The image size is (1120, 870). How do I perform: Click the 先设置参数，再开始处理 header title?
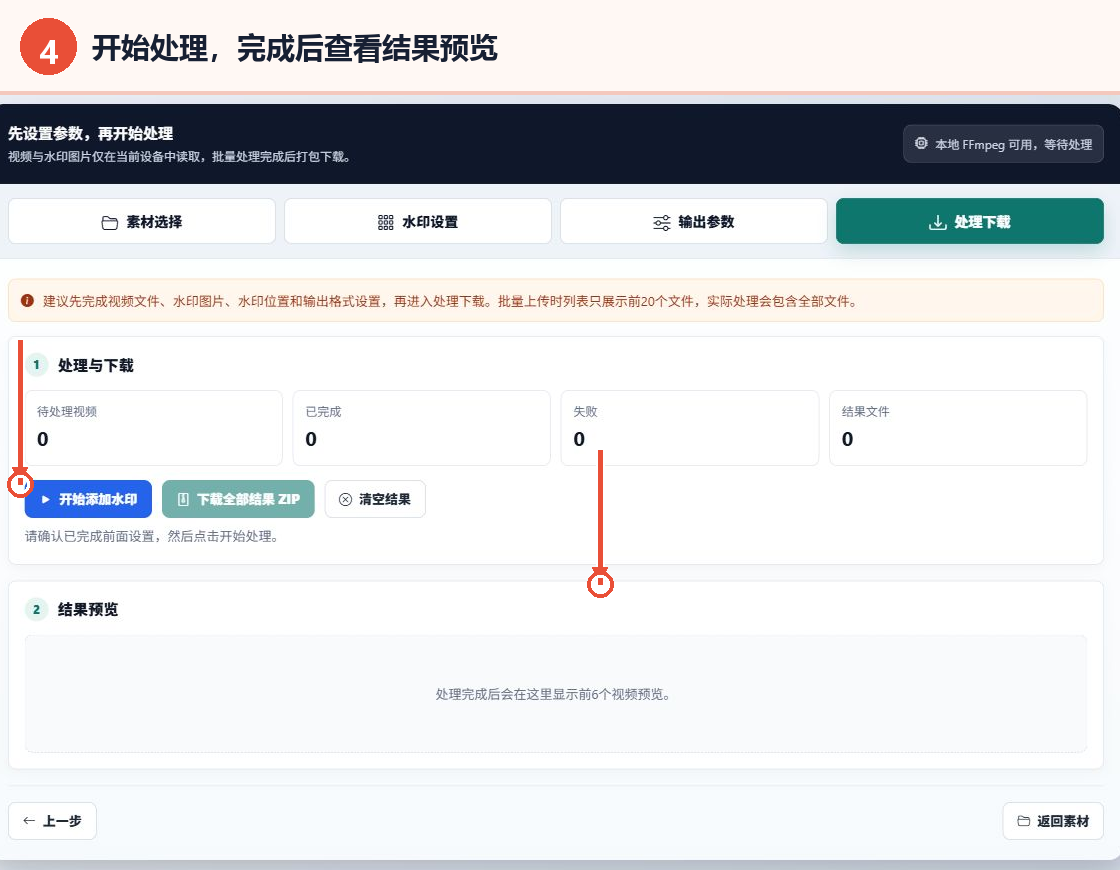tap(91, 134)
